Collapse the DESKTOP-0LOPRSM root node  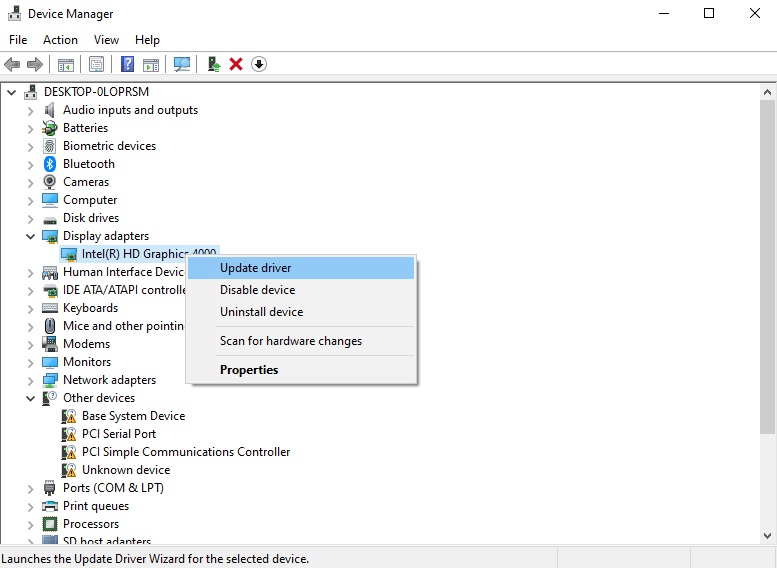[11, 92]
